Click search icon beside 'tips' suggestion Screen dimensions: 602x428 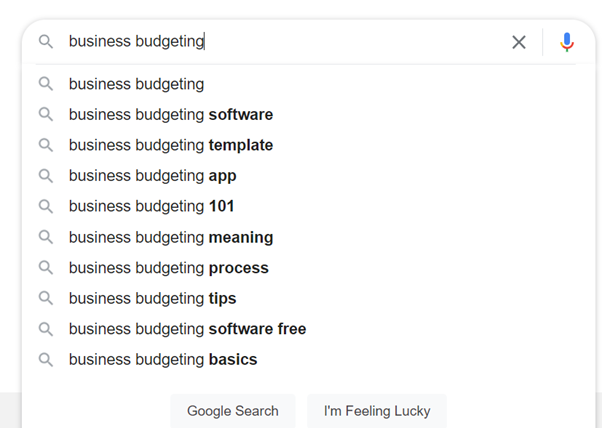click(45, 298)
